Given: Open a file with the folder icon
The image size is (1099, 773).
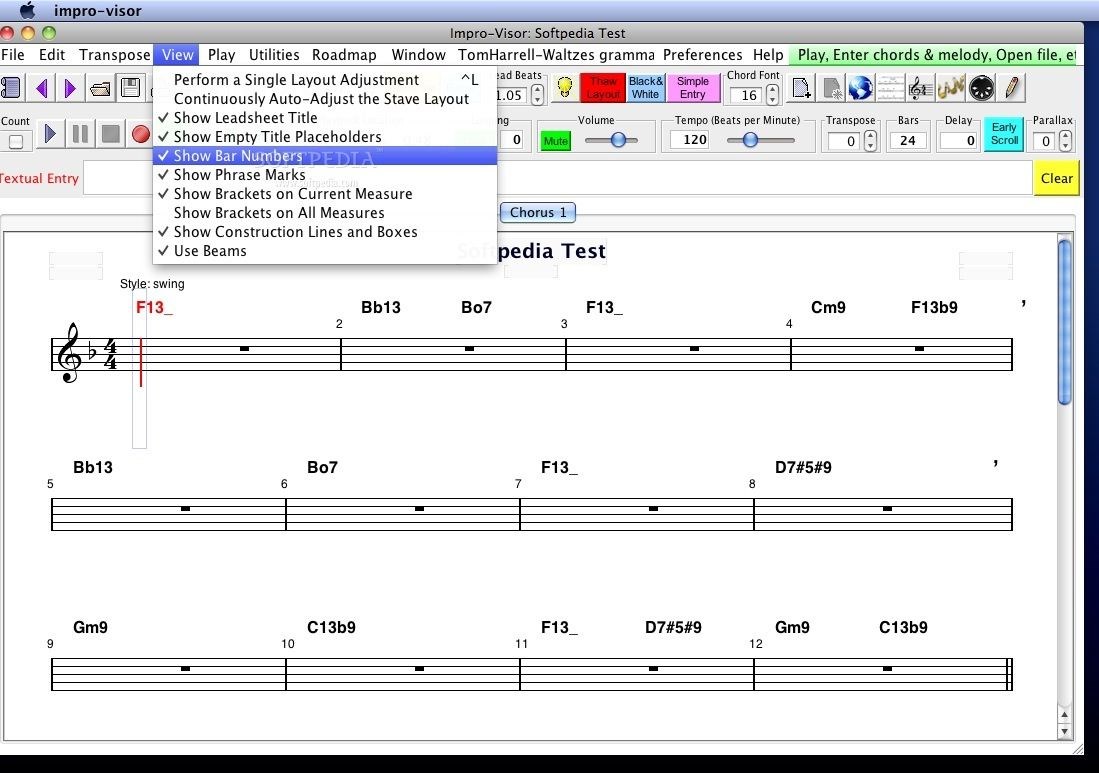Looking at the screenshot, I should (x=100, y=88).
